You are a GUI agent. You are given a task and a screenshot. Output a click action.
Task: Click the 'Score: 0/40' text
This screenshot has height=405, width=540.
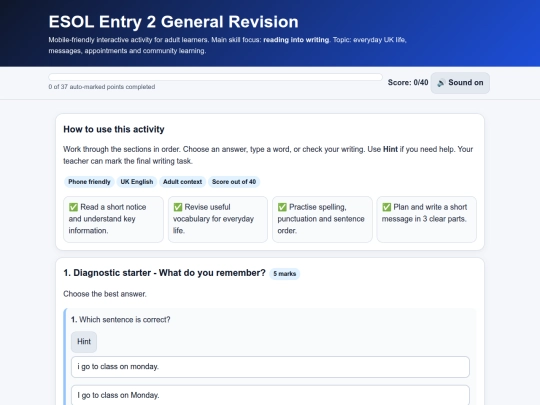click(x=408, y=83)
